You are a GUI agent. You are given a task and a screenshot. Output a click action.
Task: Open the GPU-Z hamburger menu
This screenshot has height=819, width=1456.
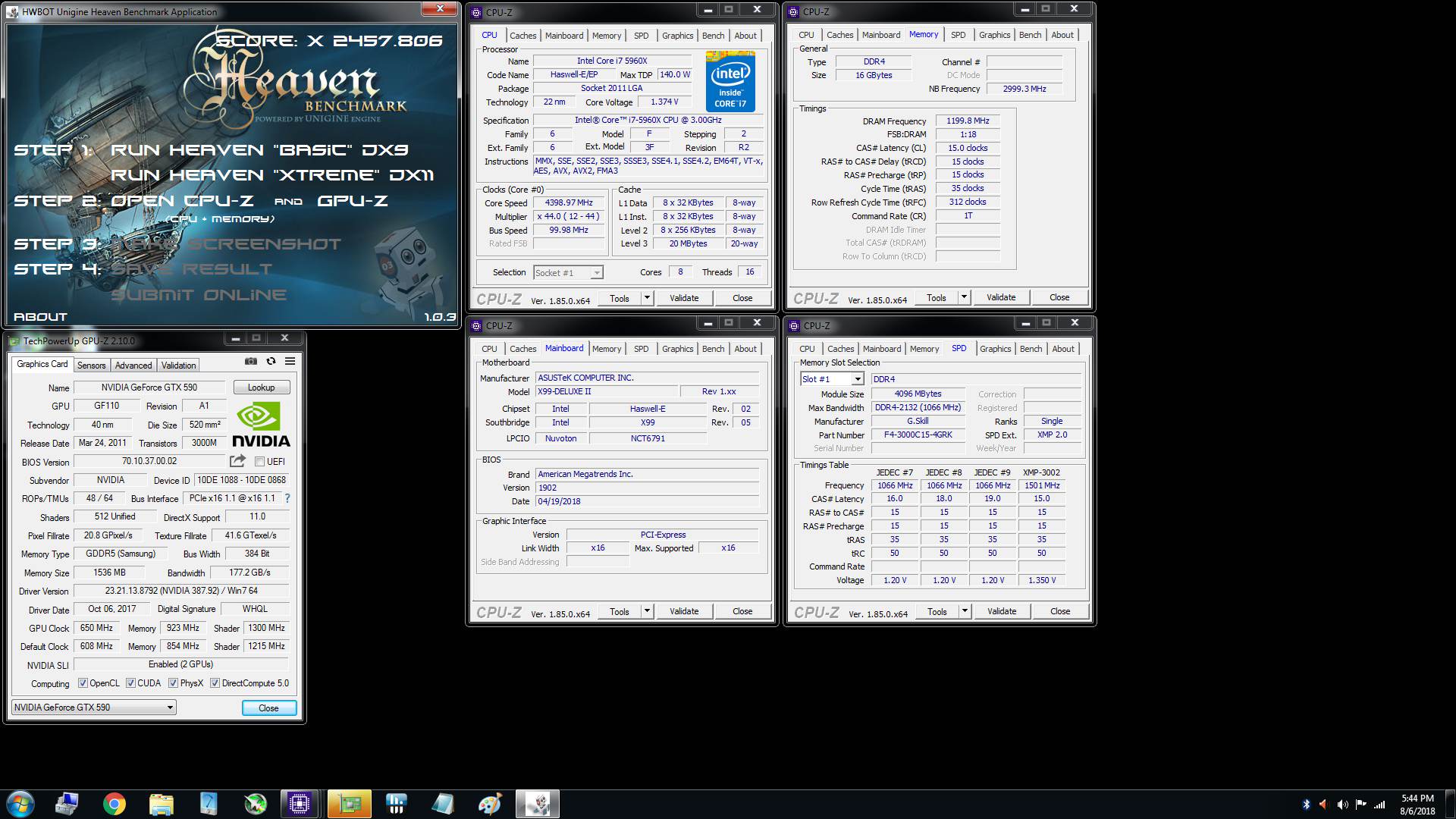(x=290, y=362)
